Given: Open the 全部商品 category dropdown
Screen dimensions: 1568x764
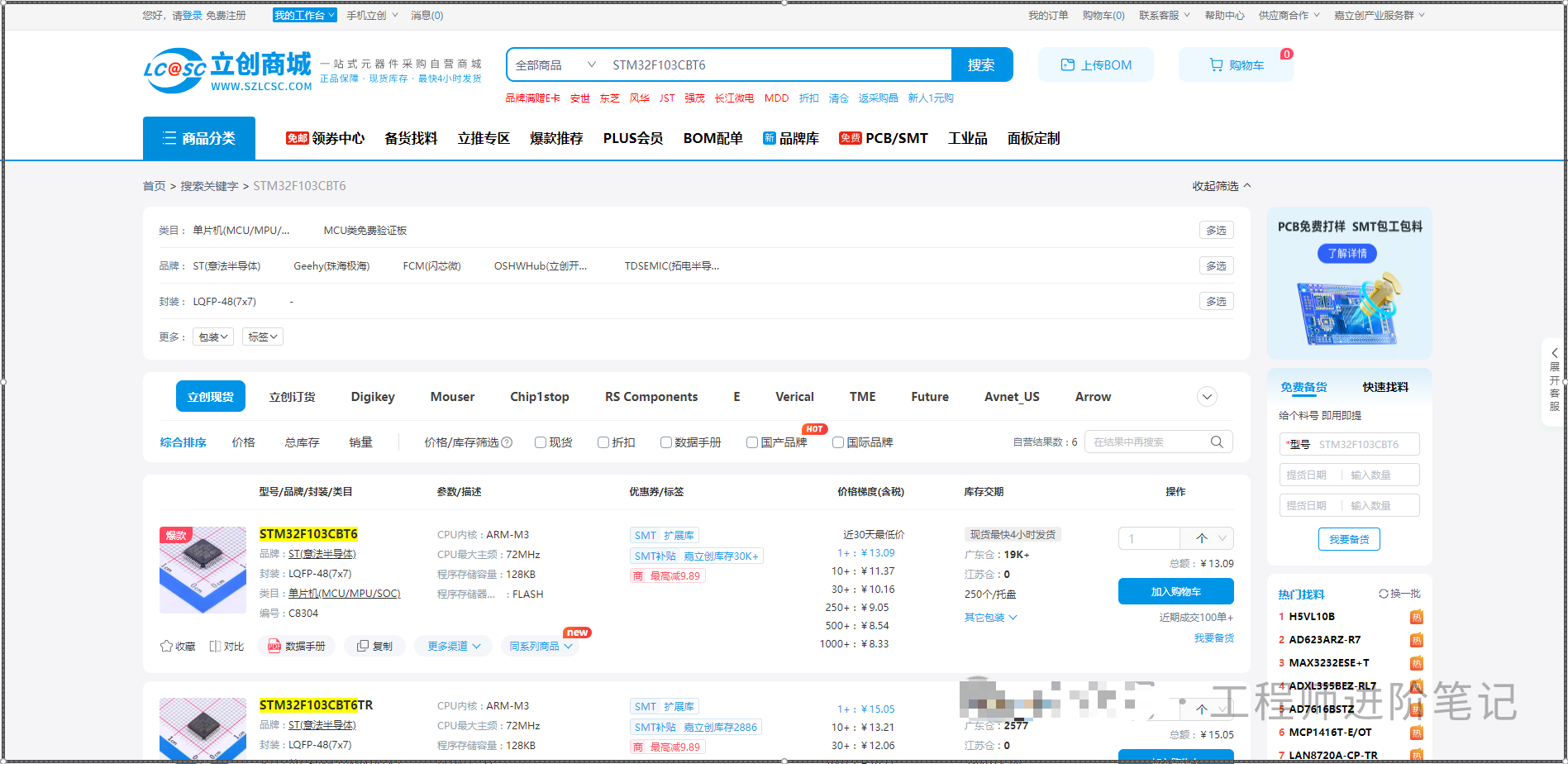Looking at the screenshot, I should pyautogui.click(x=555, y=64).
